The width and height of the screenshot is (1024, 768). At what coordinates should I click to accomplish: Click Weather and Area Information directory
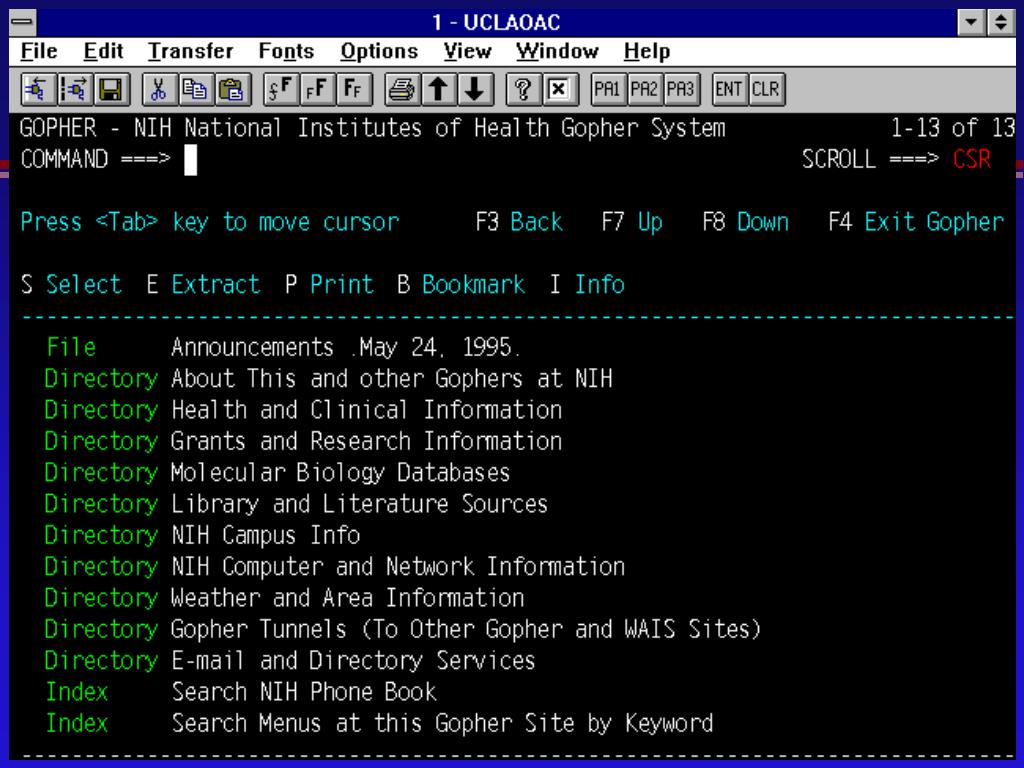[347, 598]
